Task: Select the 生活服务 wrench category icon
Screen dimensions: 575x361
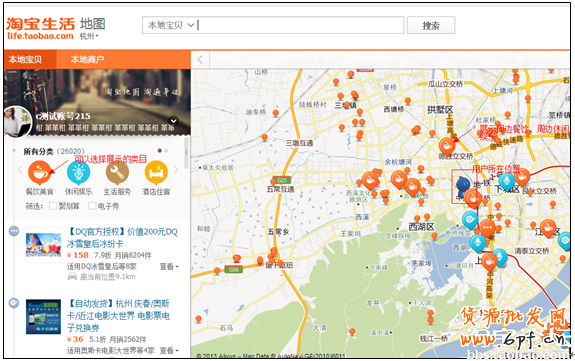Action: (x=117, y=172)
